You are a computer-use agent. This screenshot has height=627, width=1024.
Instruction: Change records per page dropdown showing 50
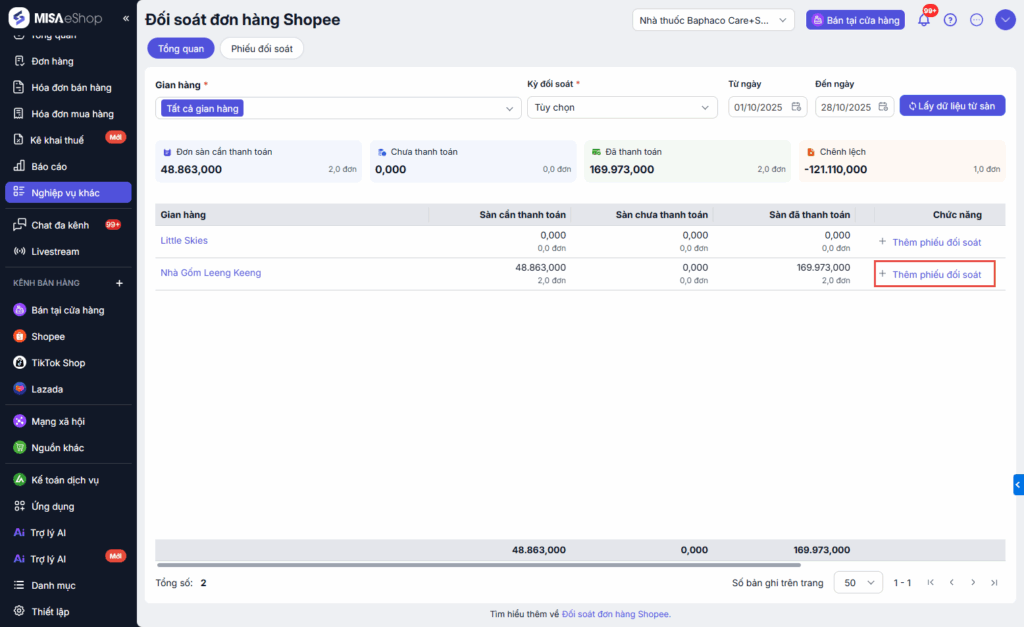point(858,582)
